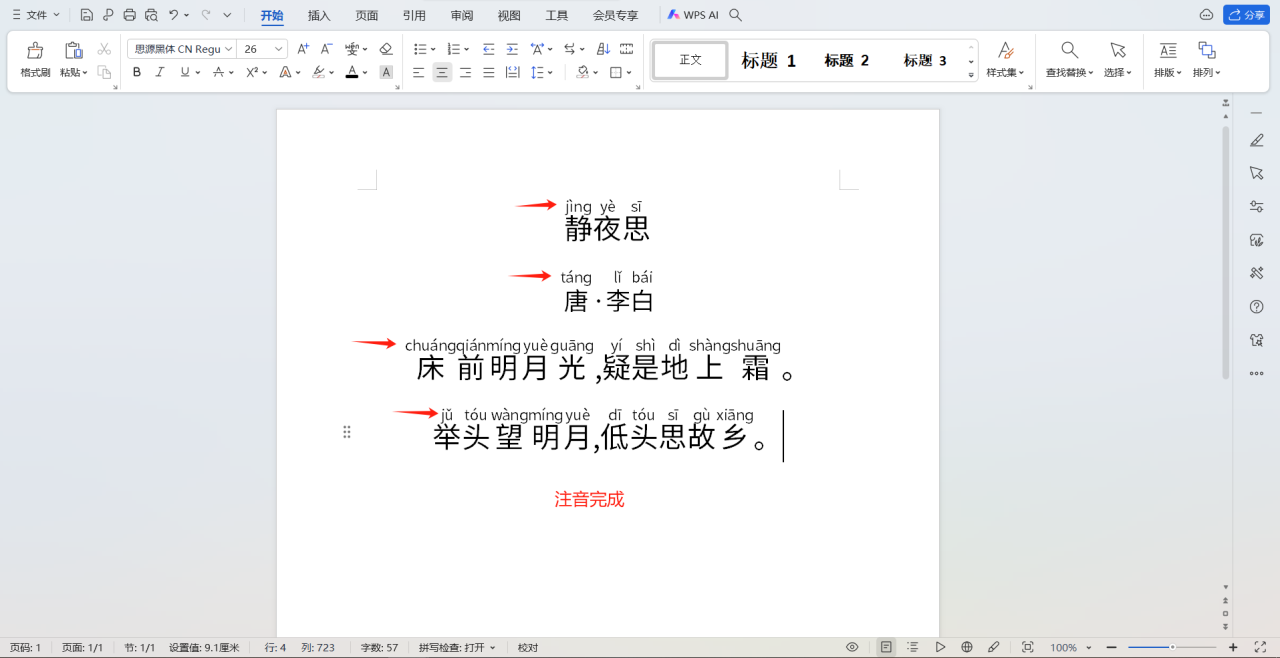Viewport: 1280px width, 658px height.
Task: Click the Cut scissors icon
Action: [104, 49]
